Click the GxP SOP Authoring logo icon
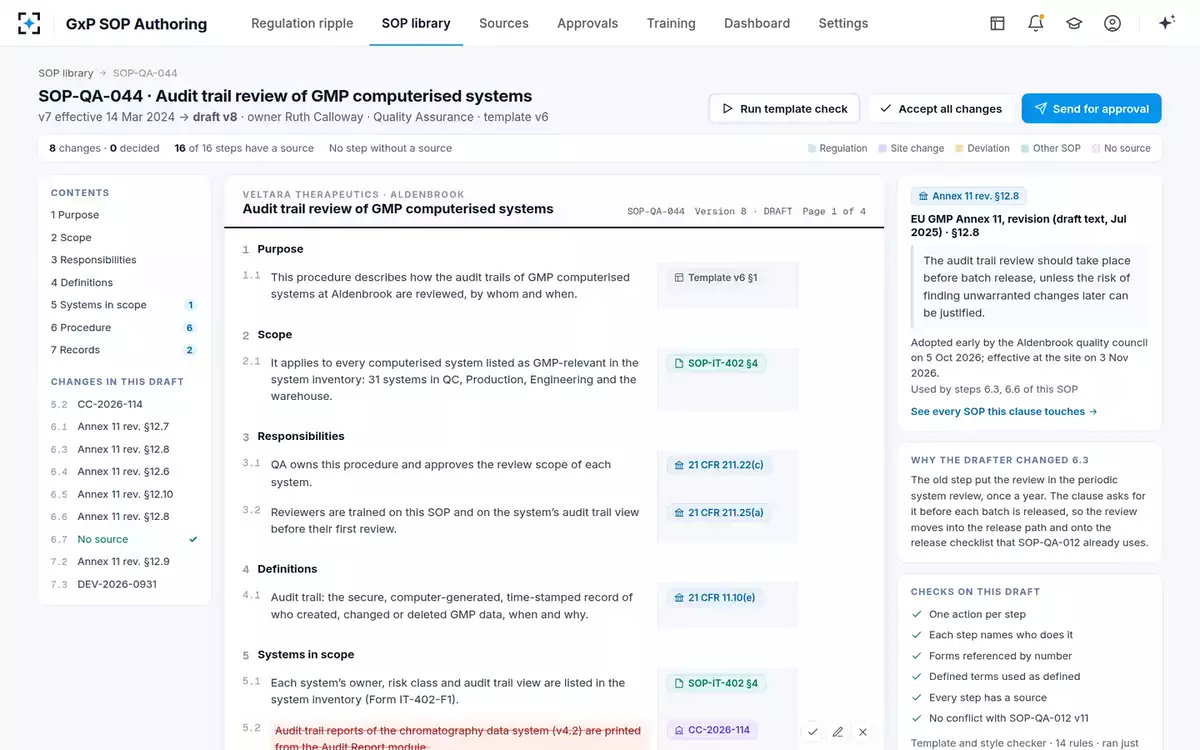The image size is (1200, 750). 30,23
